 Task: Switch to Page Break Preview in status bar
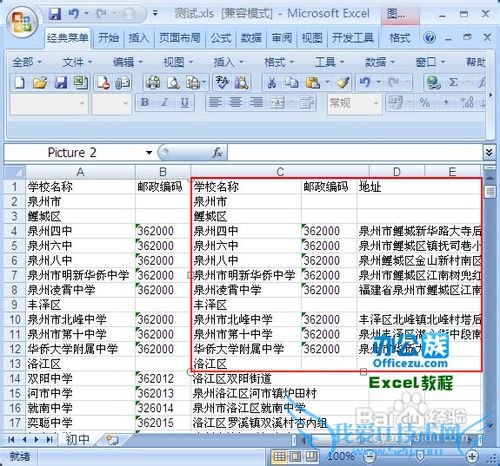[x=311, y=456]
